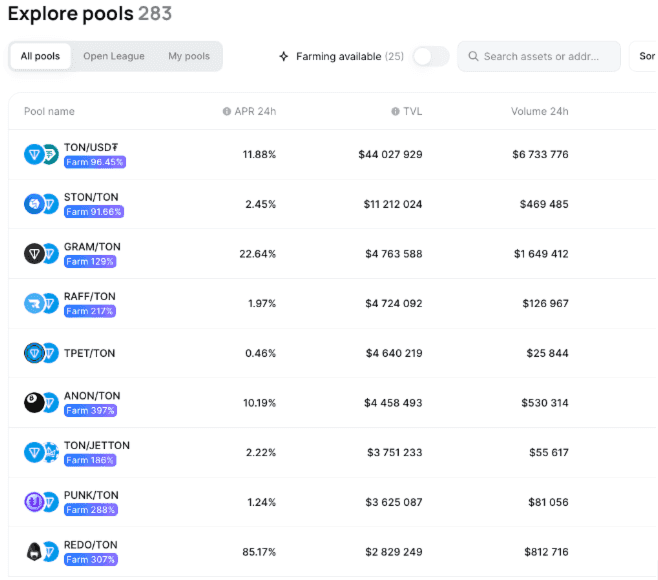Open the Sort button

tap(644, 56)
